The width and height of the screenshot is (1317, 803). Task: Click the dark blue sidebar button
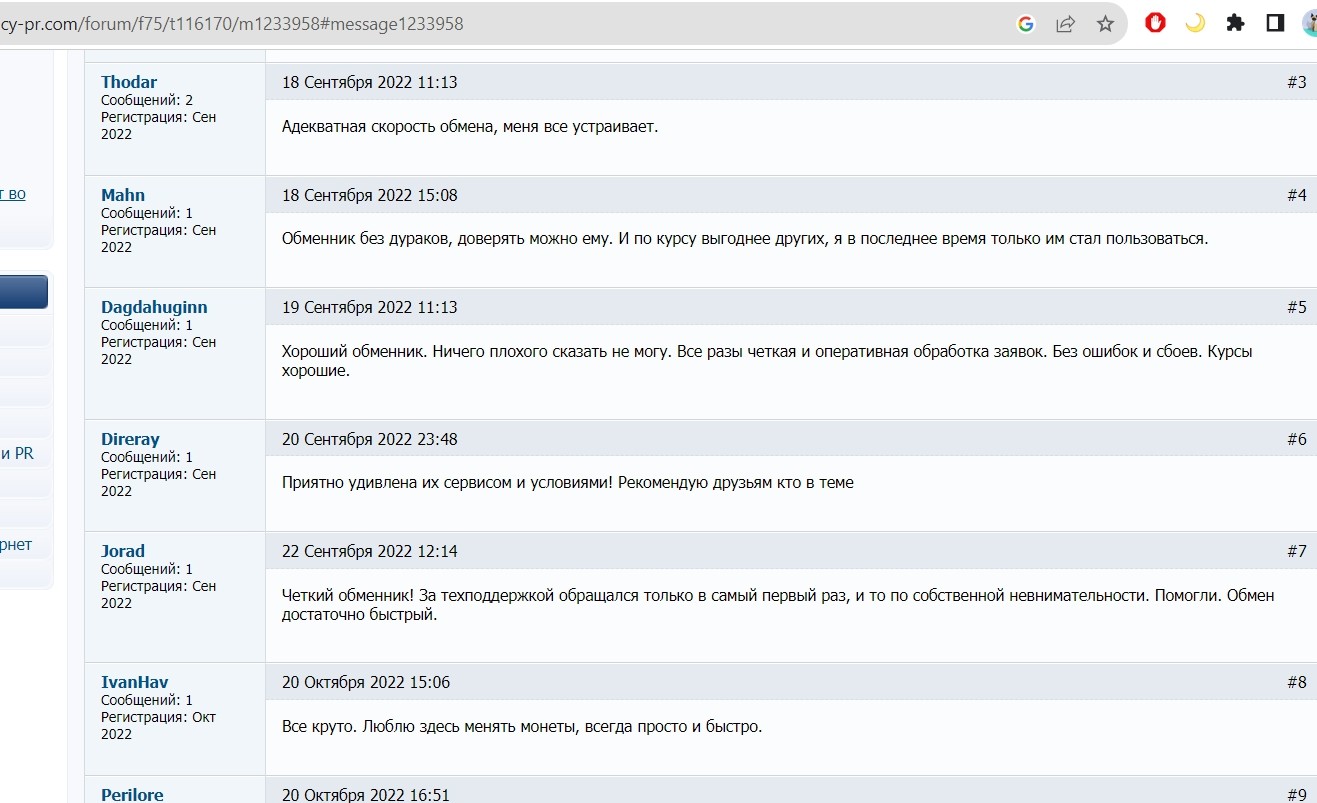[x=24, y=292]
